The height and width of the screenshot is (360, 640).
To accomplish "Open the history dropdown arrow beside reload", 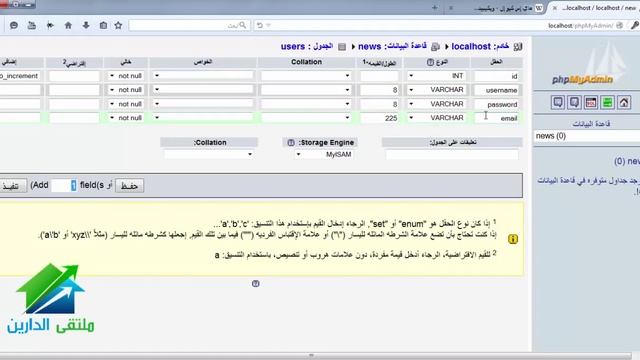I will click(x=269, y=25).
